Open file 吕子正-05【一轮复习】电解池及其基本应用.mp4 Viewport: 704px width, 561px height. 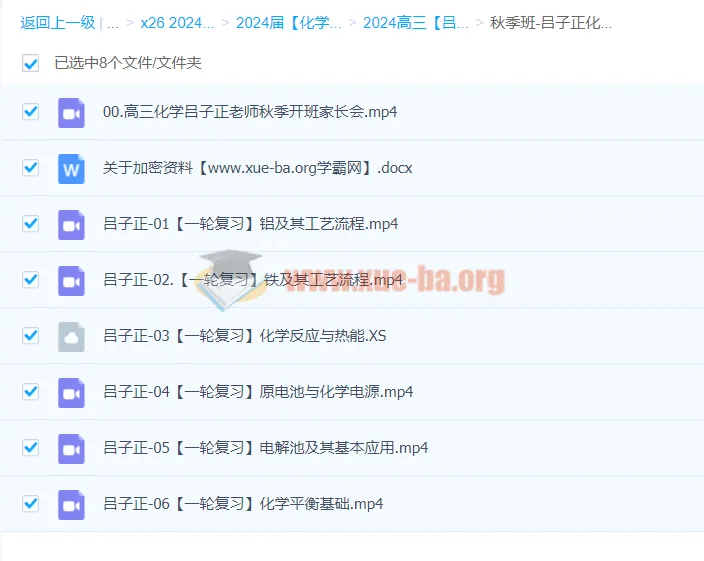click(265, 448)
